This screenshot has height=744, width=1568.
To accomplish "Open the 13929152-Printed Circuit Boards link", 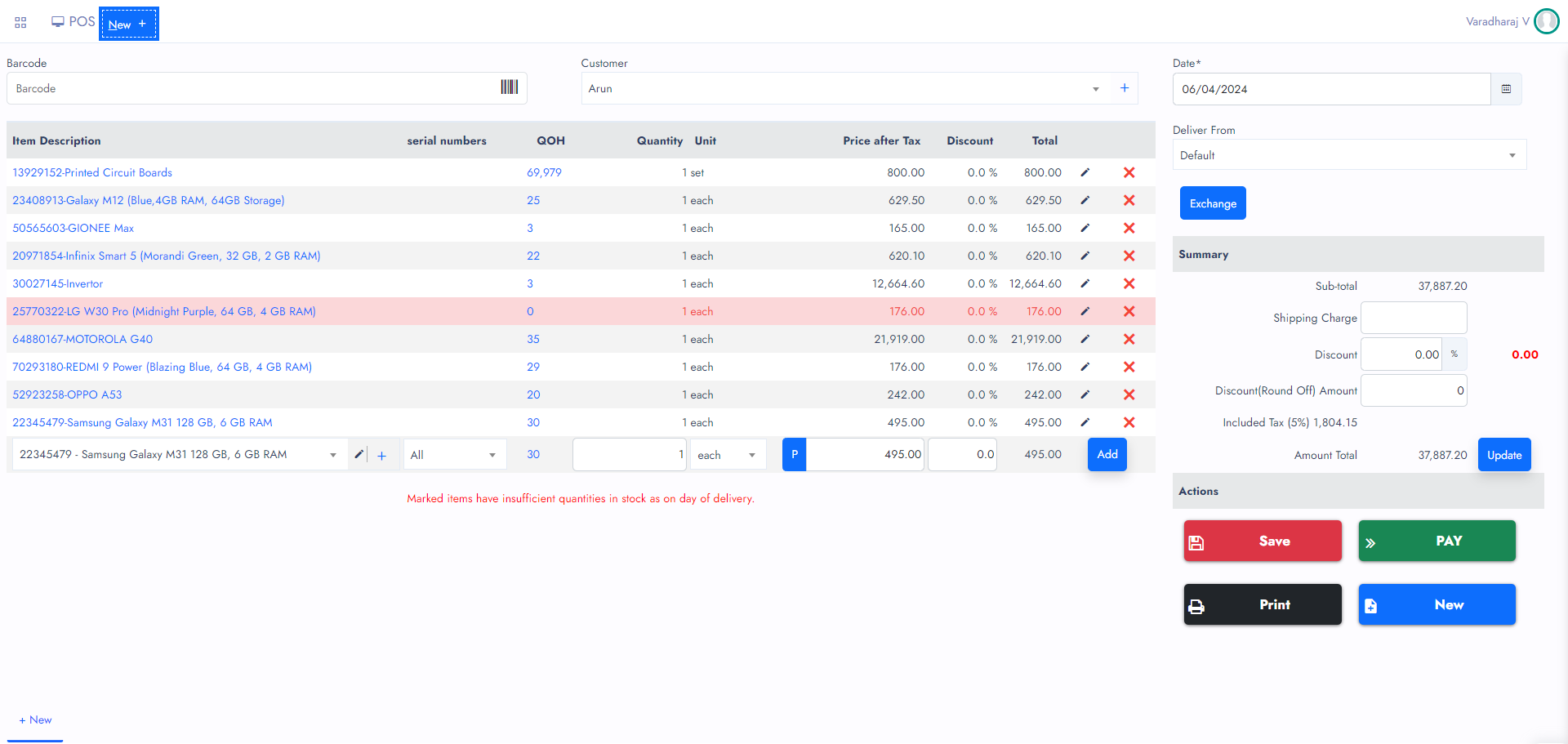I will (92, 172).
